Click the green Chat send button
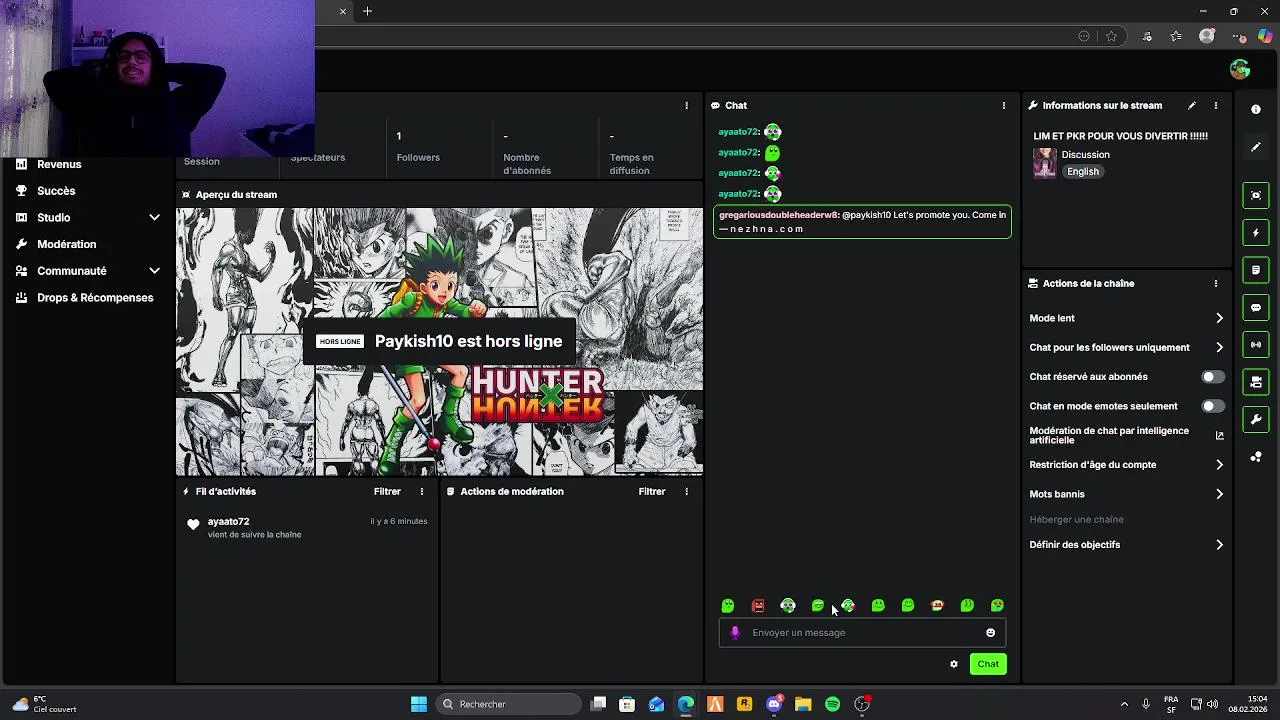The height and width of the screenshot is (720, 1280). click(988, 664)
